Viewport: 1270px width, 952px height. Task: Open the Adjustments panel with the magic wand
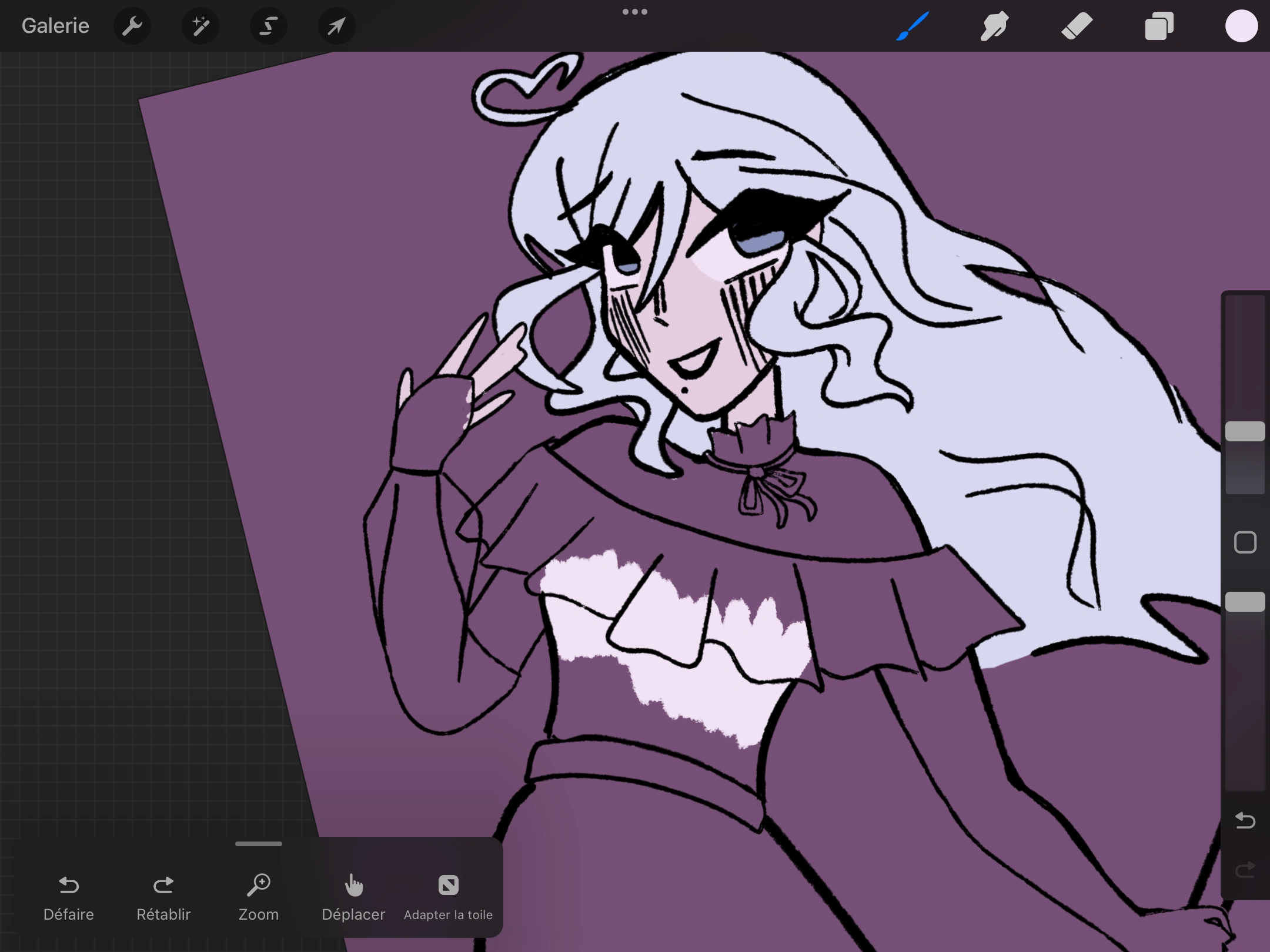point(200,26)
